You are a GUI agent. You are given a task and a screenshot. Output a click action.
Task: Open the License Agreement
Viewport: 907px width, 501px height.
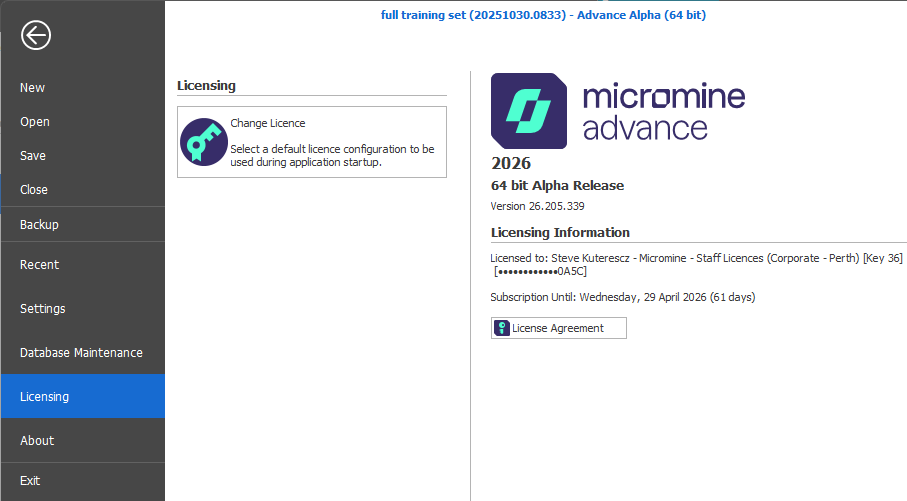[x=558, y=328]
